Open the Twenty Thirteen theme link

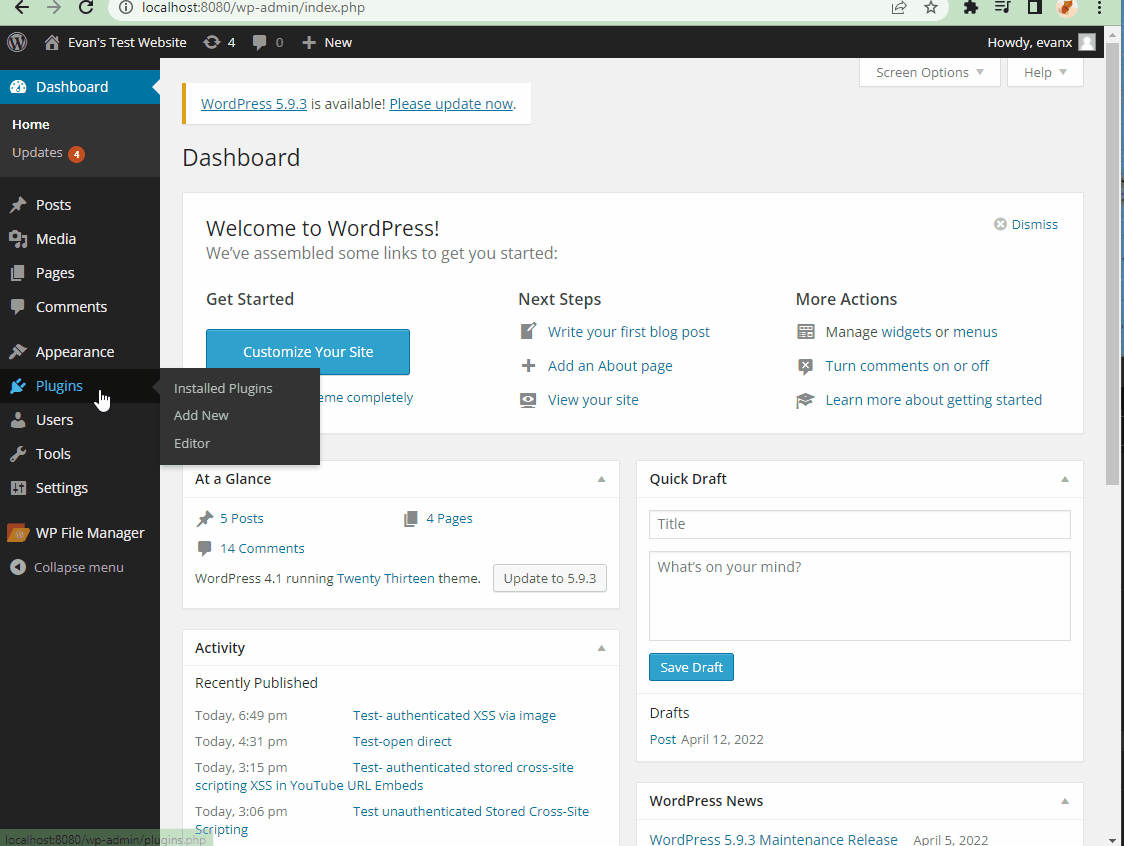[x=386, y=578]
